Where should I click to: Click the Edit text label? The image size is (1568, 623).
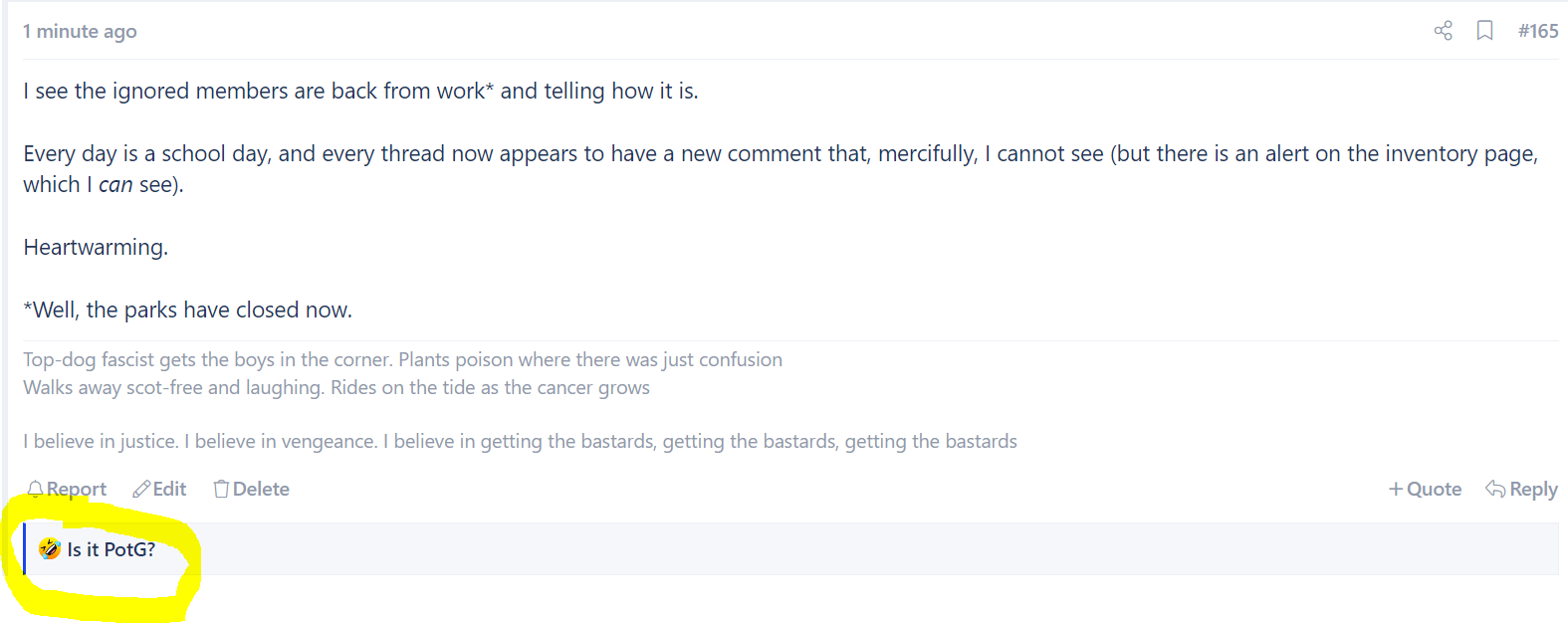(x=169, y=489)
